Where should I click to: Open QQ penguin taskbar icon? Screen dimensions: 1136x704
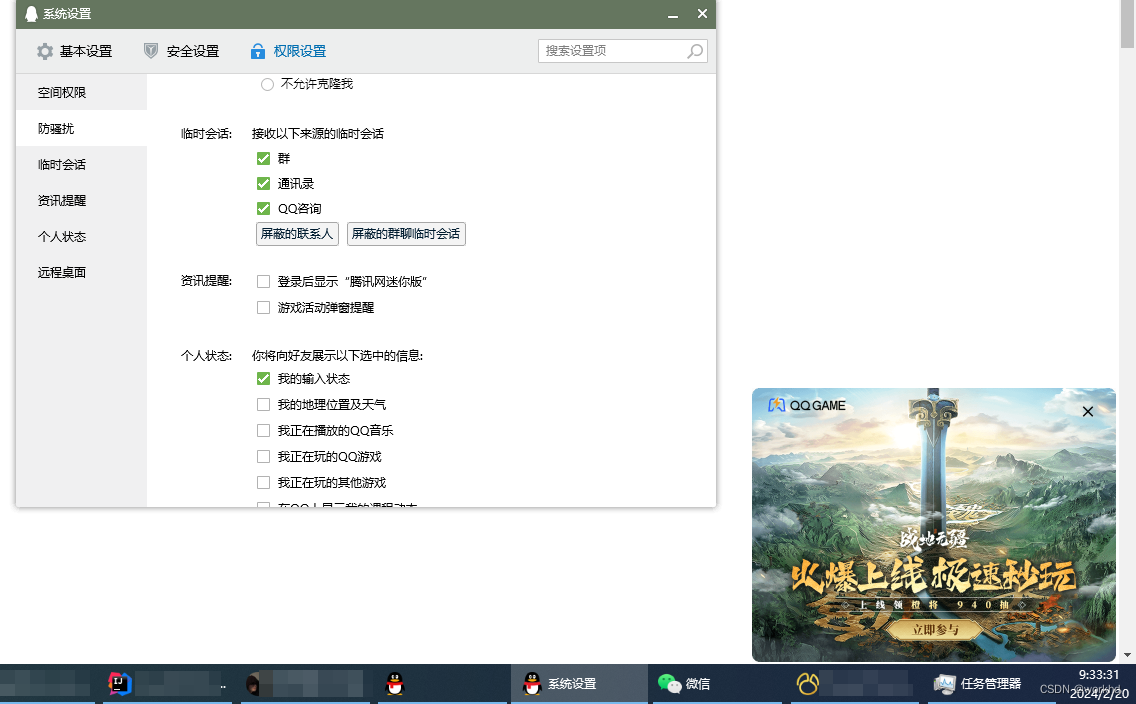point(395,684)
